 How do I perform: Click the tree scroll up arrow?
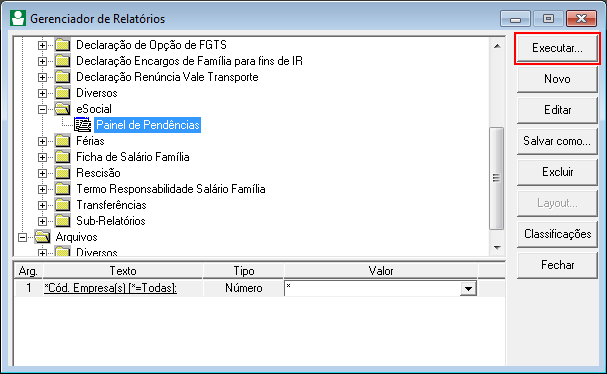click(x=497, y=46)
